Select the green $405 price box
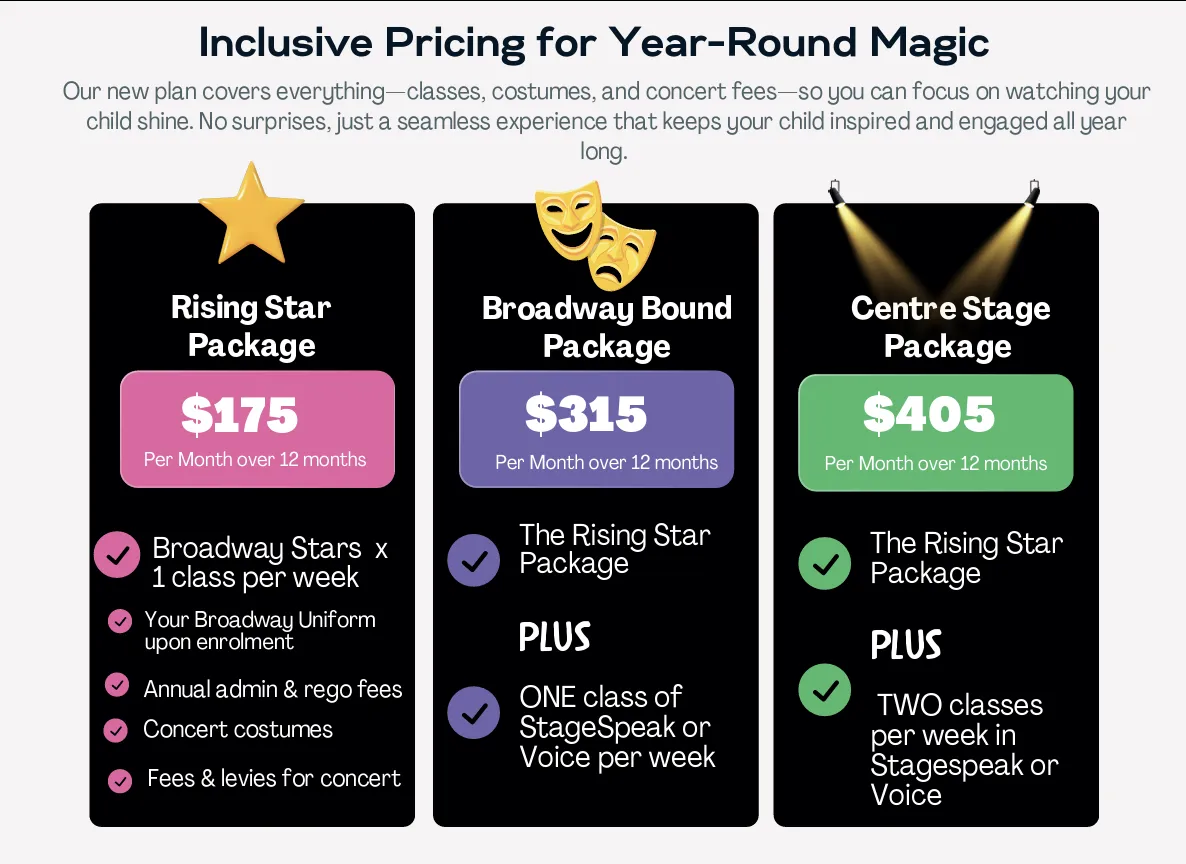Viewport: 1186px width, 864px height. pyautogui.click(x=935, y=432)
